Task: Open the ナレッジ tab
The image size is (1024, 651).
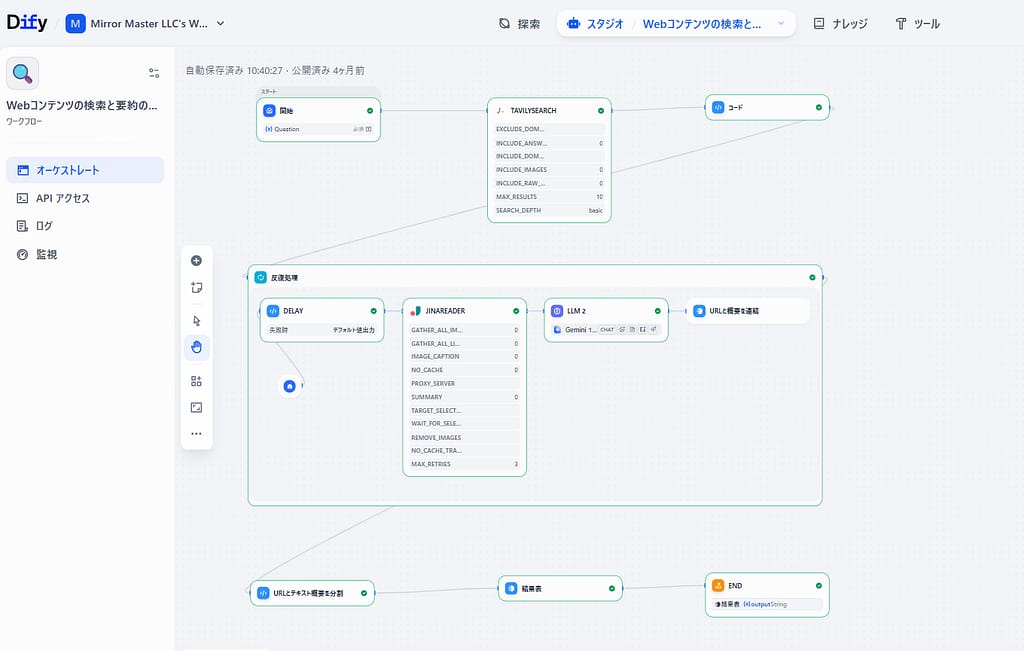Action: [840, 24]
